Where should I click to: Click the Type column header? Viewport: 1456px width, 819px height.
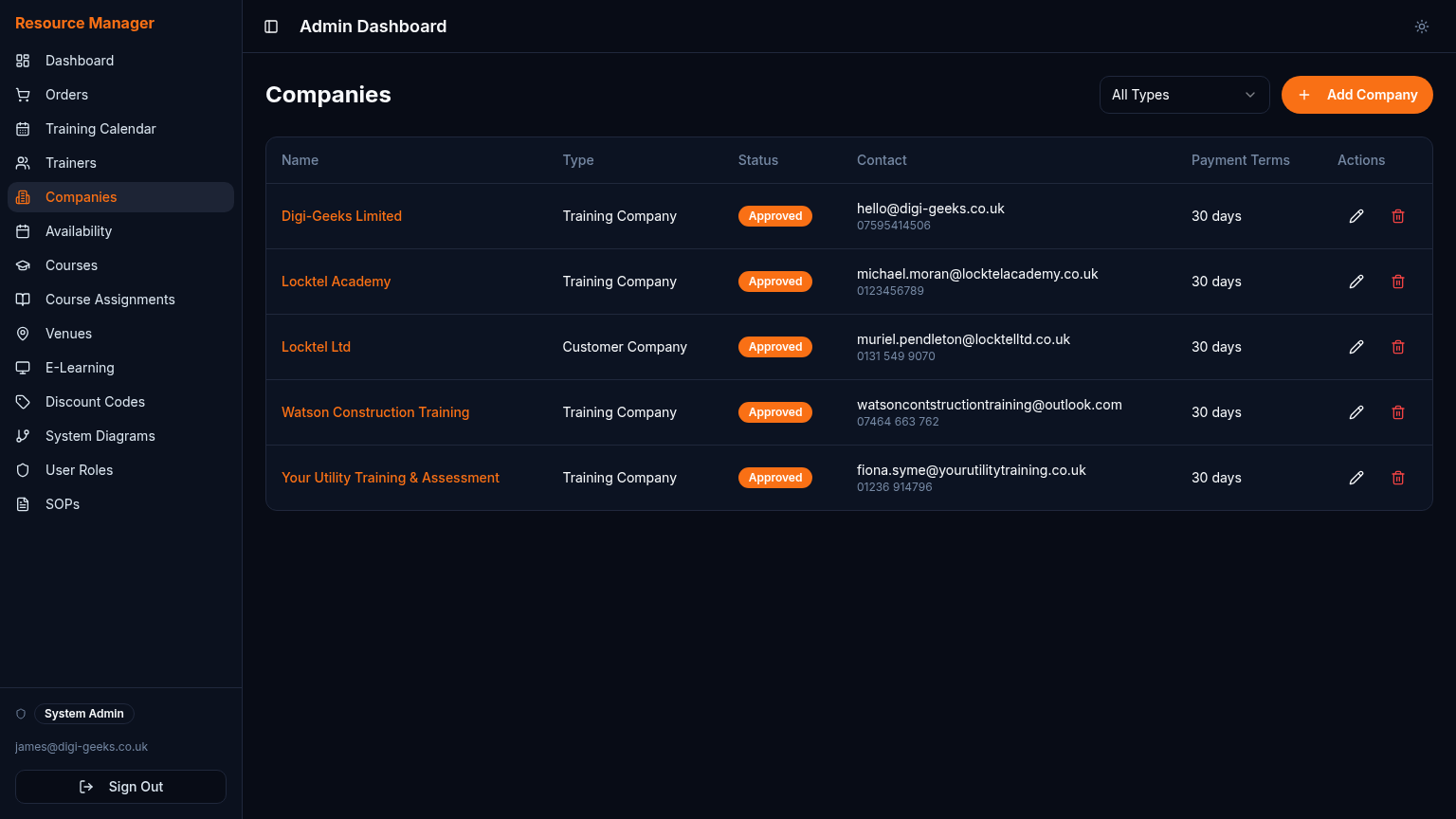578,160
